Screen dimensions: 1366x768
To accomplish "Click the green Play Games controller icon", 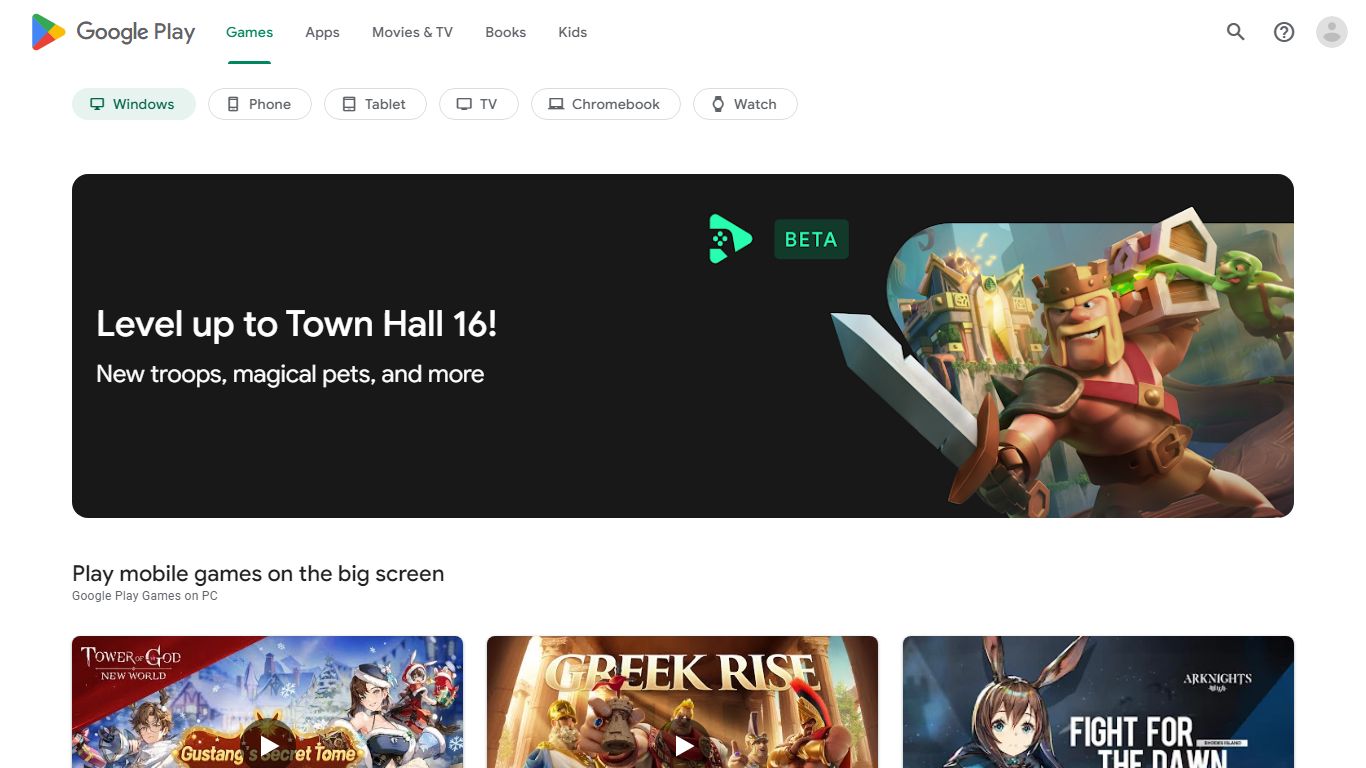I will tap(730, 239).
